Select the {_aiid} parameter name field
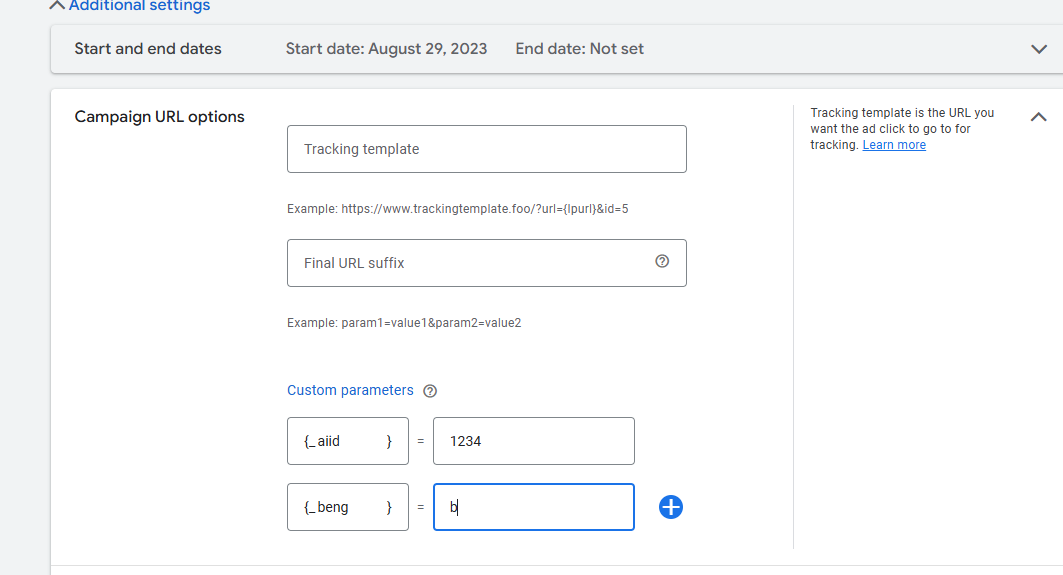This screenshot has height=575, width=1063. point(347,441)
